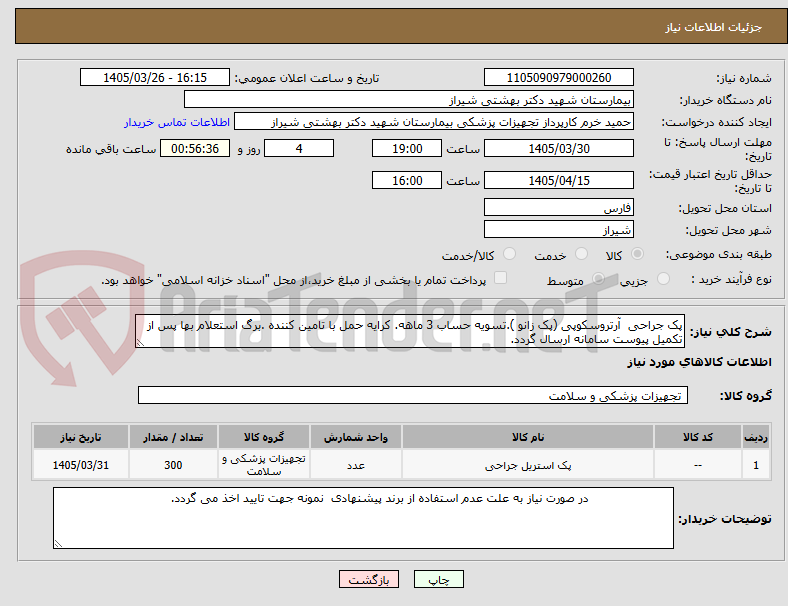Viewport: 788px width, 606px height.
Task: Click the resize handle of buyer notes textarea
Action: coord(58,544)
